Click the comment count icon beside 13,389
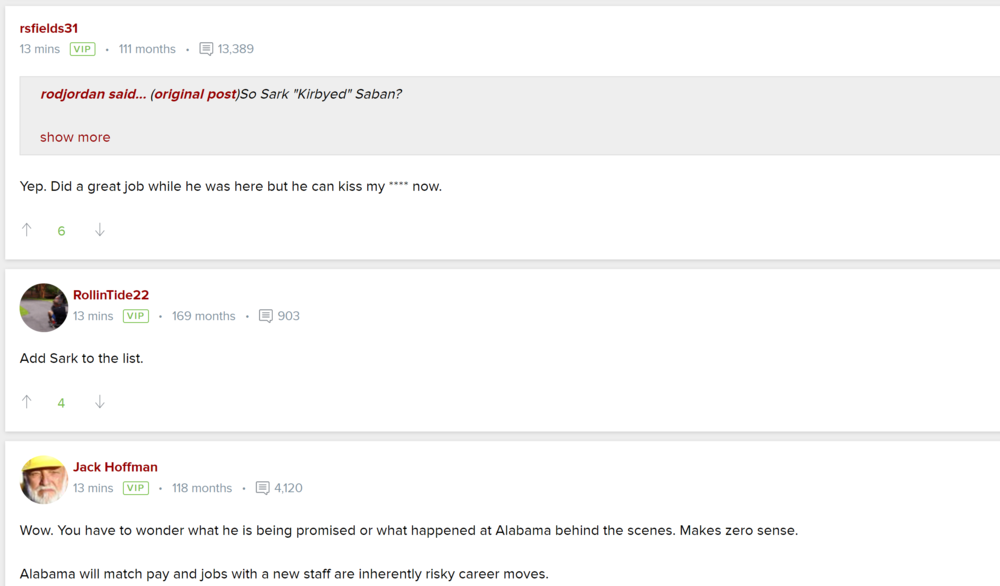Screen dimensions: 1000x586 click(206, 49)
